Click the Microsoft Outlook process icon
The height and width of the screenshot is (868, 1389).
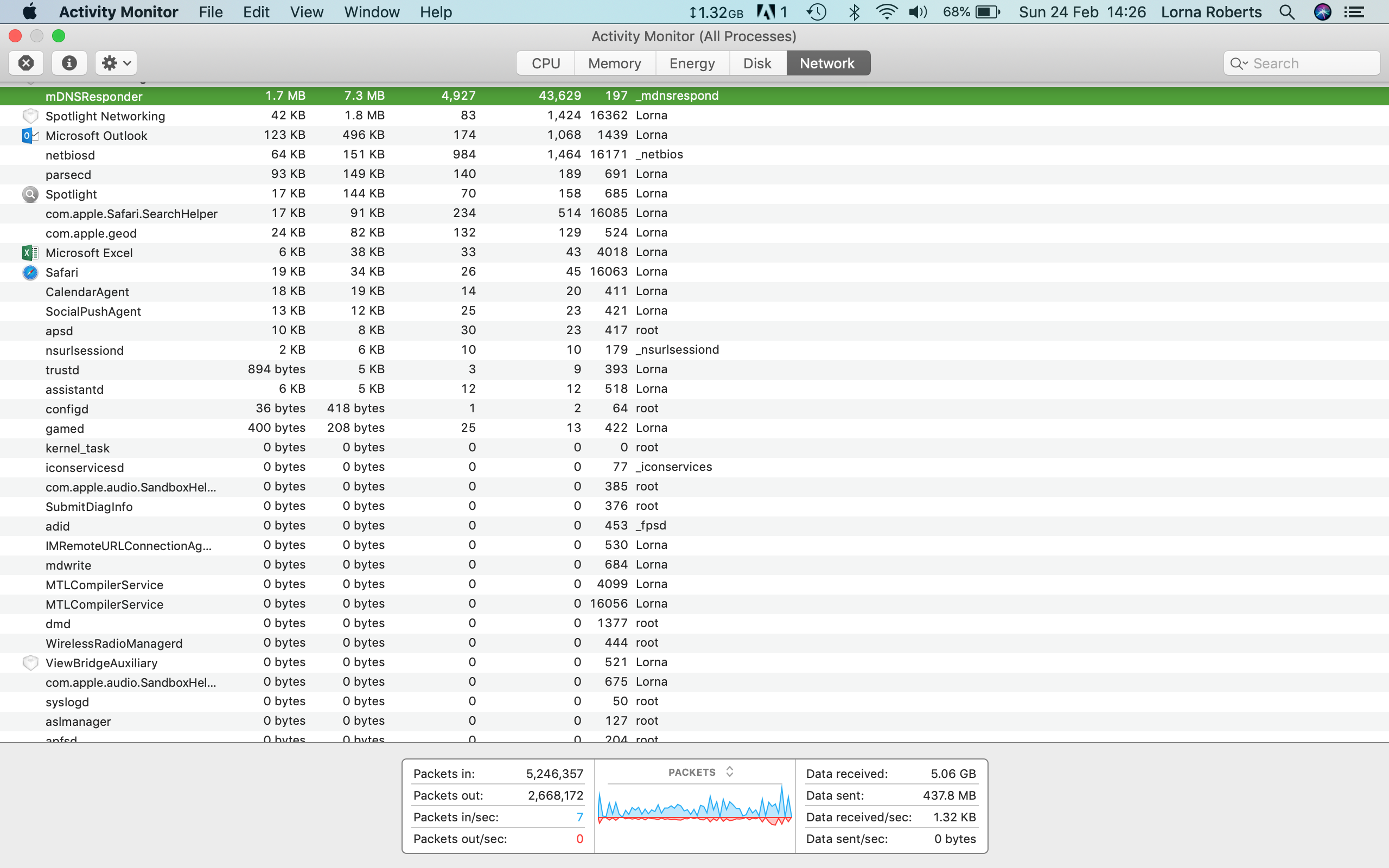[30, 136]
